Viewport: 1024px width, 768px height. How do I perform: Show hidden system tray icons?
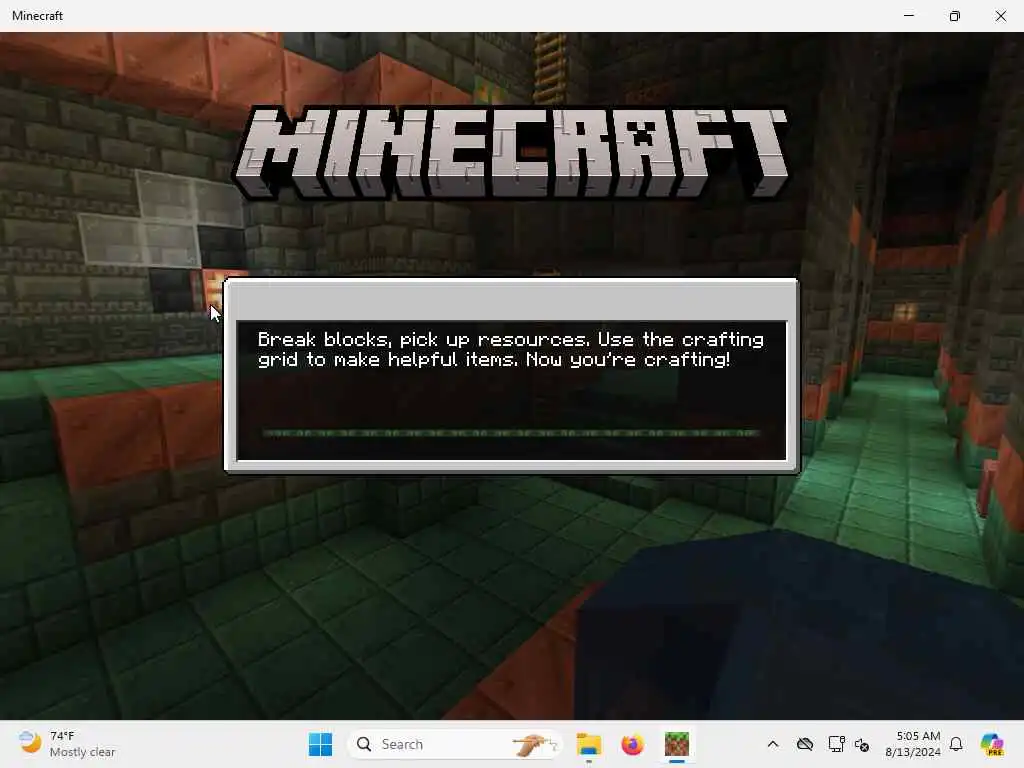(773, 744)
